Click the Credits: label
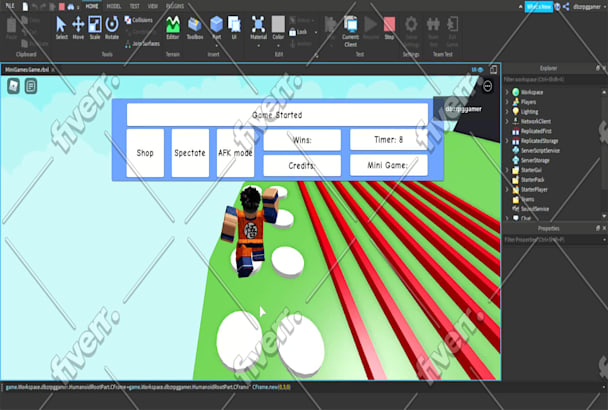Screen dimensions: 608x410 point(302,166)
